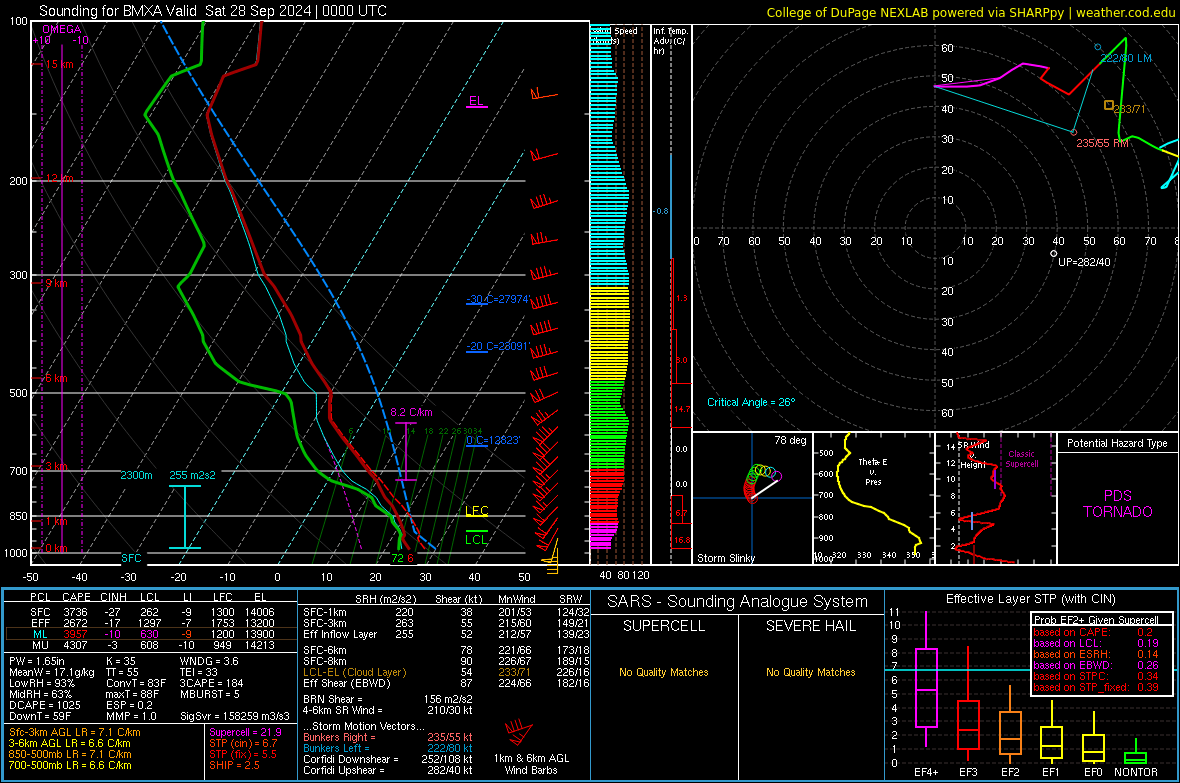Screen dimensions: 1180x783
Task: Click the 'BRN Shear =' line
Action: [x=388, y=699]
